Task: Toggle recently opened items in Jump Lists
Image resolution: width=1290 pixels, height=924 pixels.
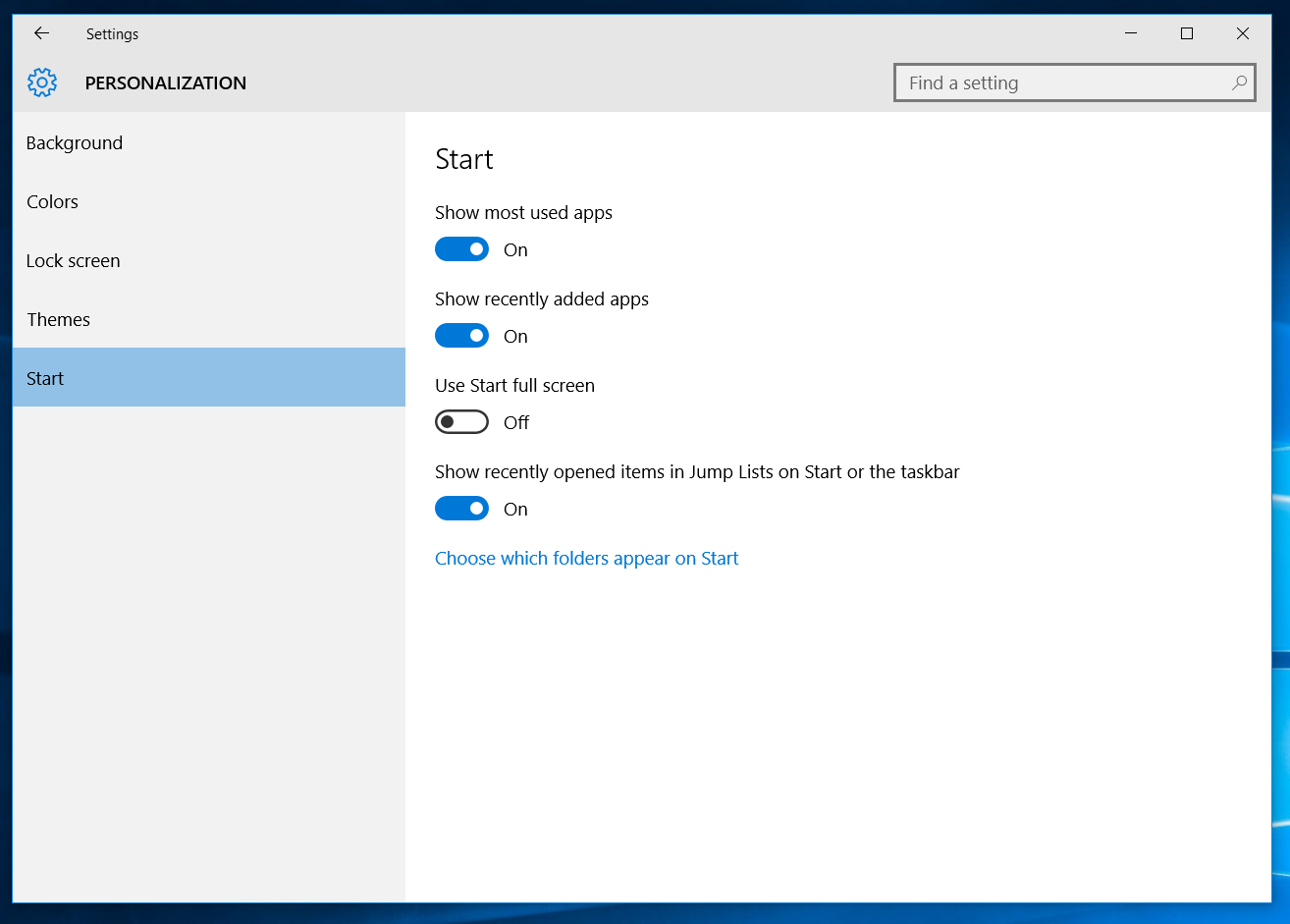Action: (461, 509)
